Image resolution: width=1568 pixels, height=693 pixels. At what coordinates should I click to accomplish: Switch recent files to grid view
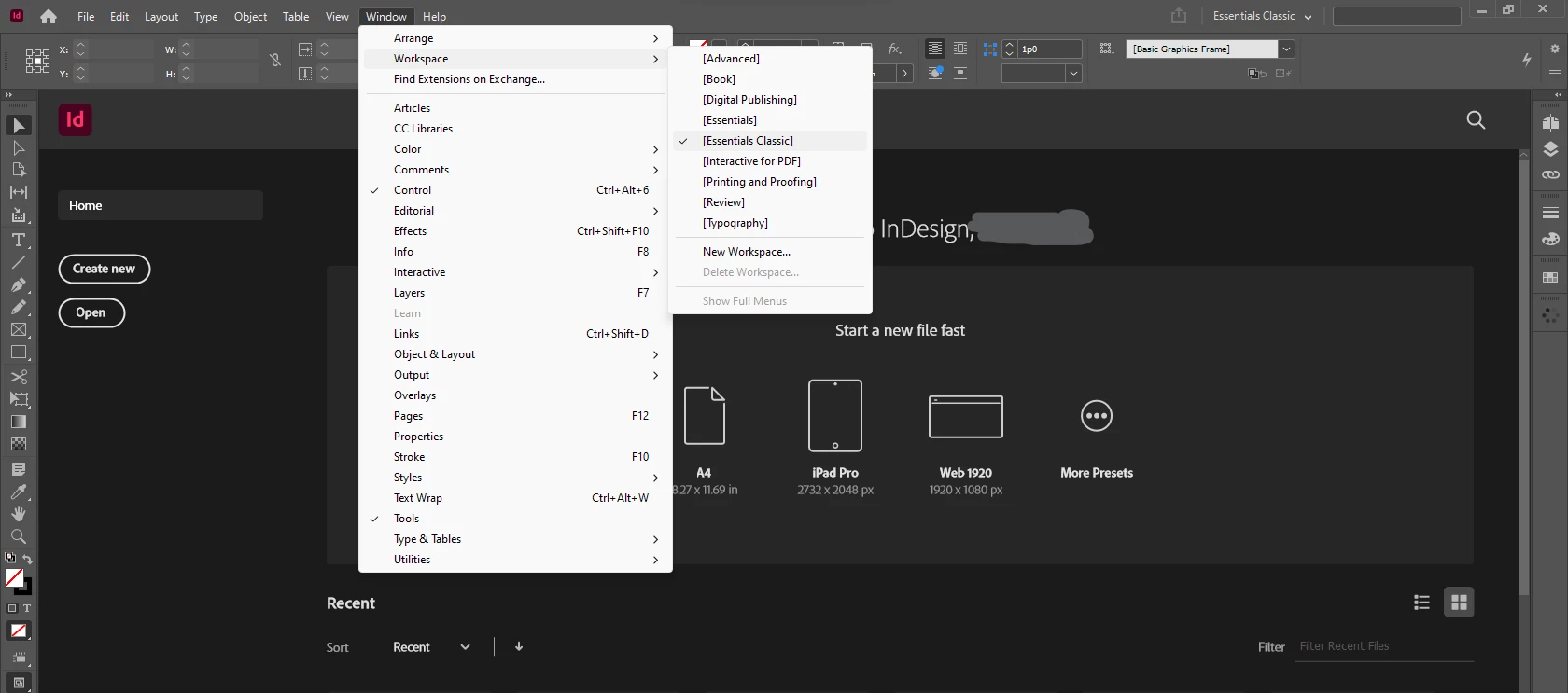[1459, 603]
